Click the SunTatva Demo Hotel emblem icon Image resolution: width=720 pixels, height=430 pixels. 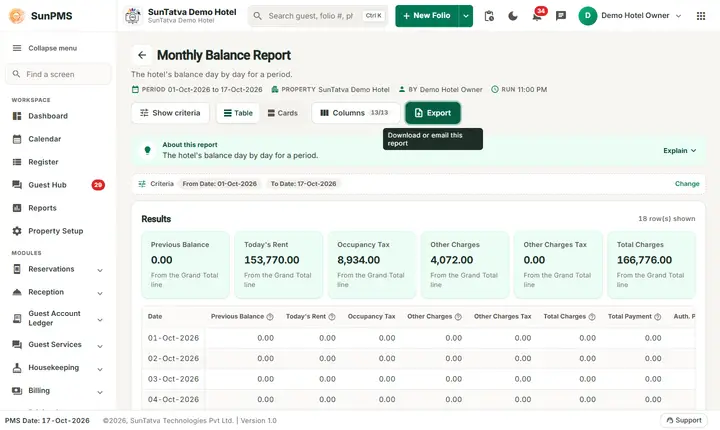pos(133,16)
